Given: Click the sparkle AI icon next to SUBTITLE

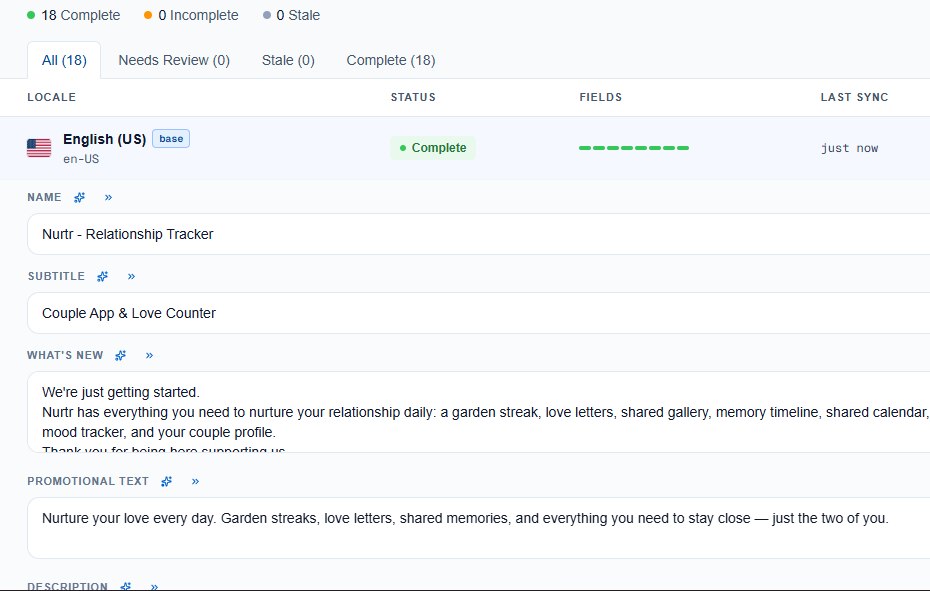Looking at the screenshot, I should point(103,277).
